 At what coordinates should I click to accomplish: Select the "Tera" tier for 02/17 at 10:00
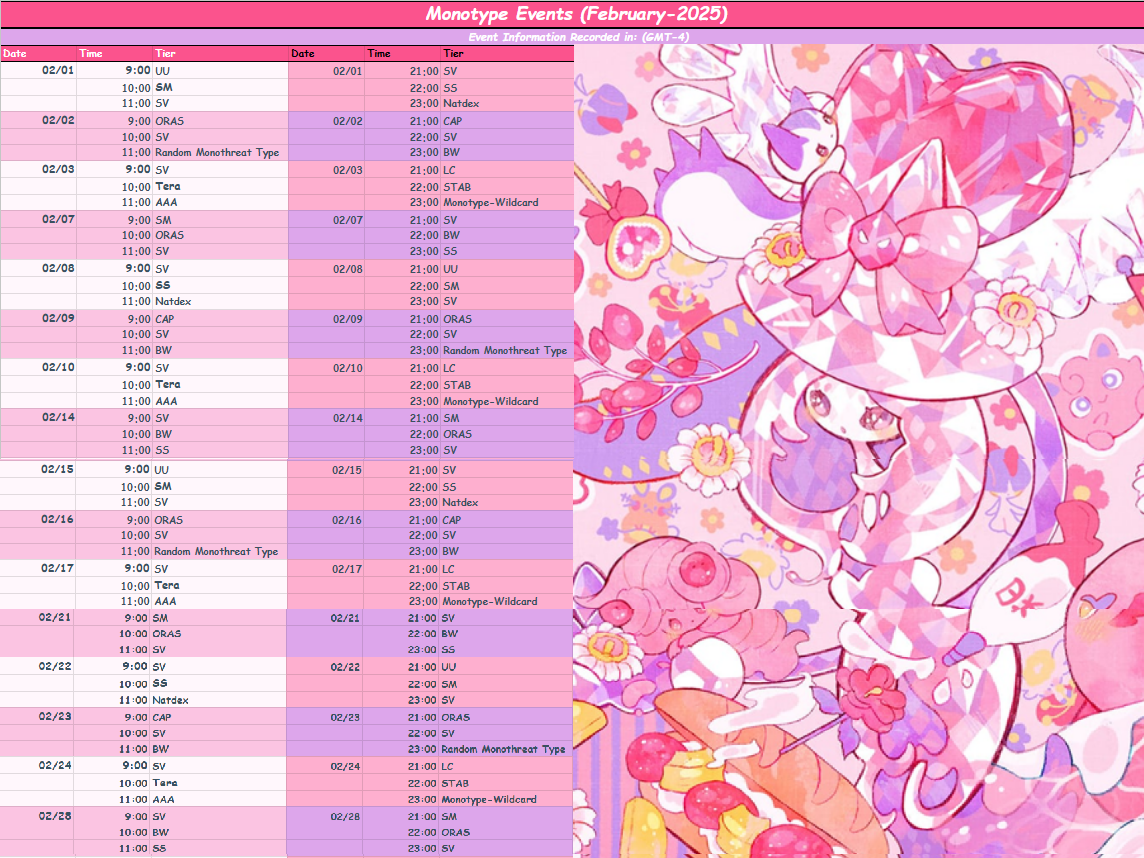coord(166,586)
